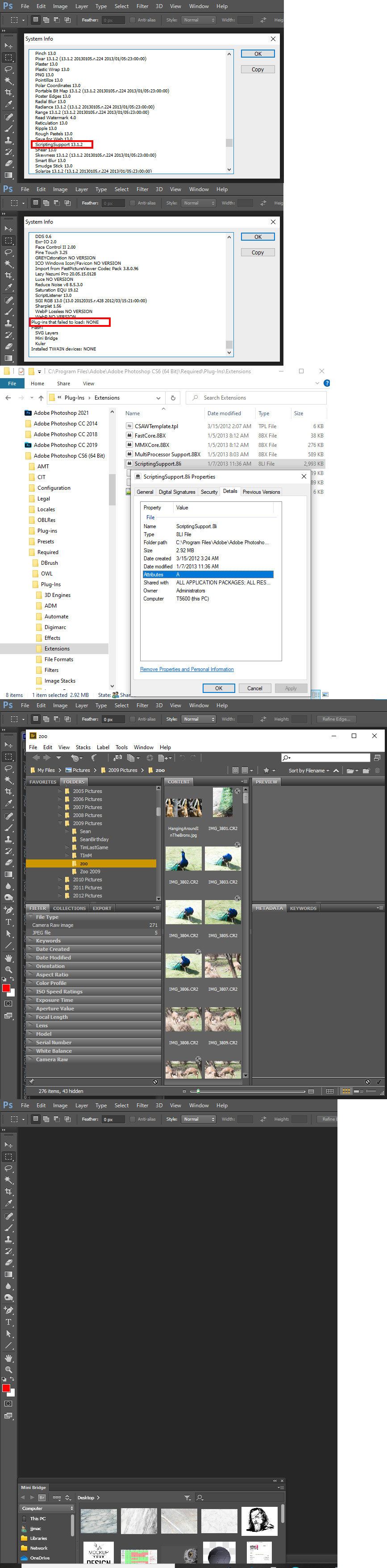Click red foreground swatch in Mini Bridge Photoshop window
Image resolution: width=387 pixels, height=1568 pixels.
(6, 1388)
